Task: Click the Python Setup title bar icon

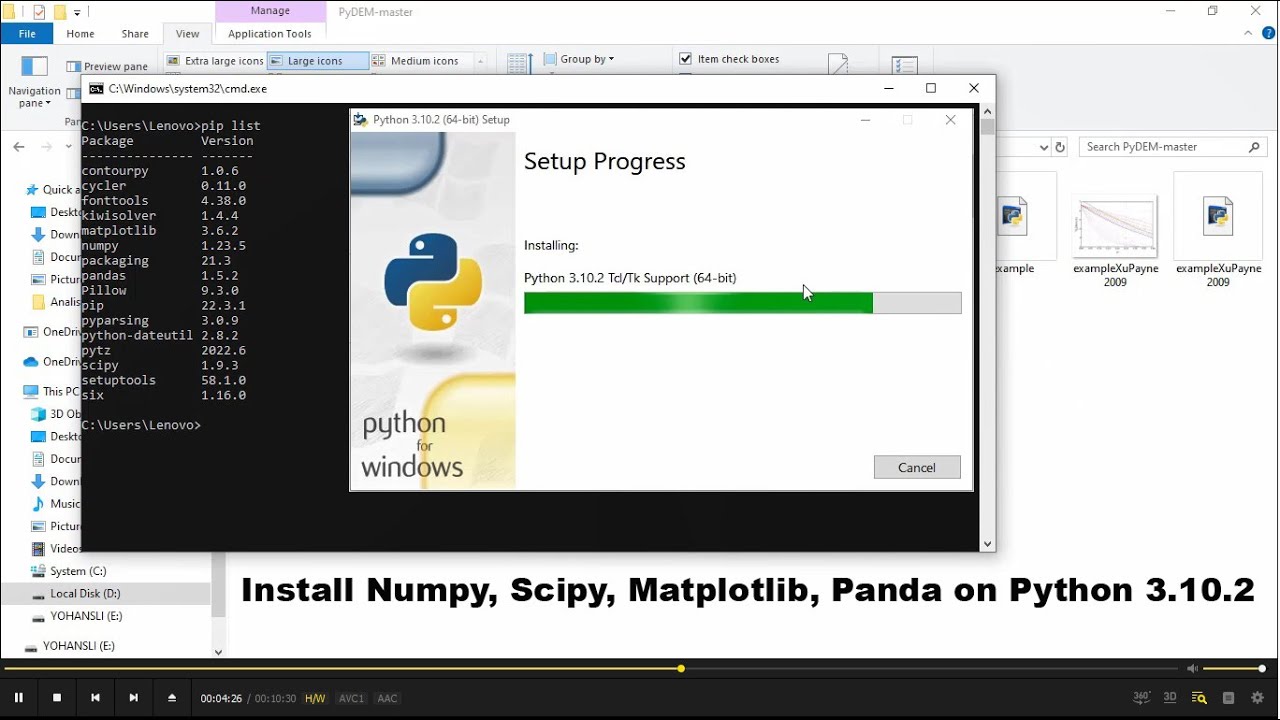Action: tap(360, 120)
